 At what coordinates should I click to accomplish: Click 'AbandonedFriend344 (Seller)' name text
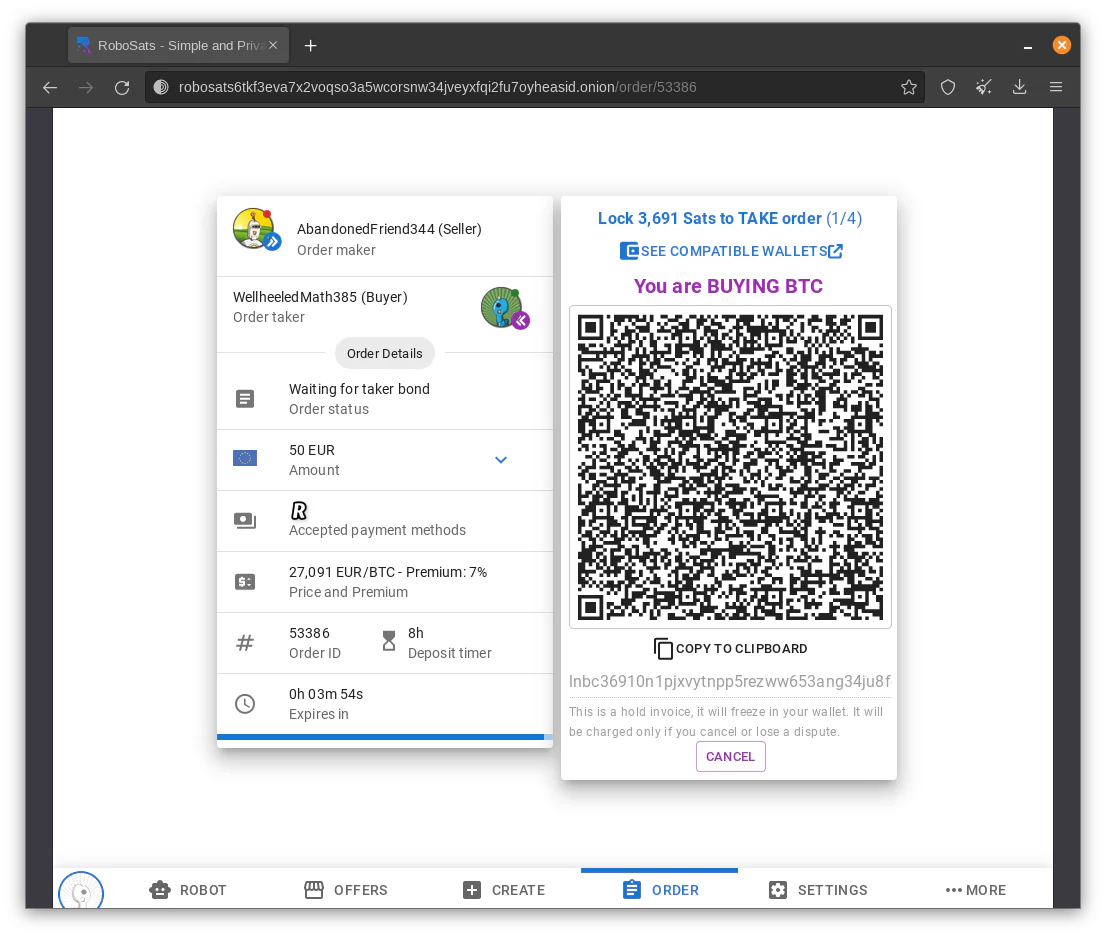point(389,229)
